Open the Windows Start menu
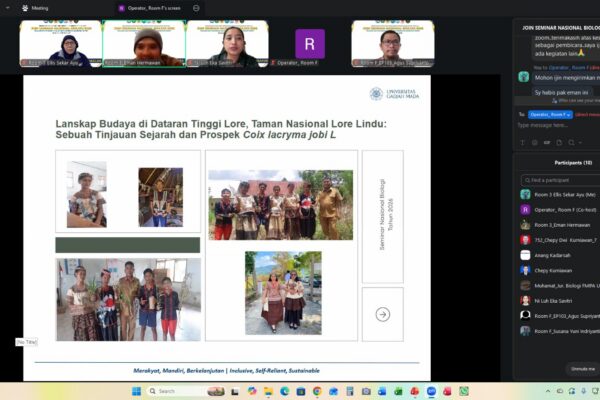Screen dimensions: 600x400 pyautogui.click(x=136, y=391)
